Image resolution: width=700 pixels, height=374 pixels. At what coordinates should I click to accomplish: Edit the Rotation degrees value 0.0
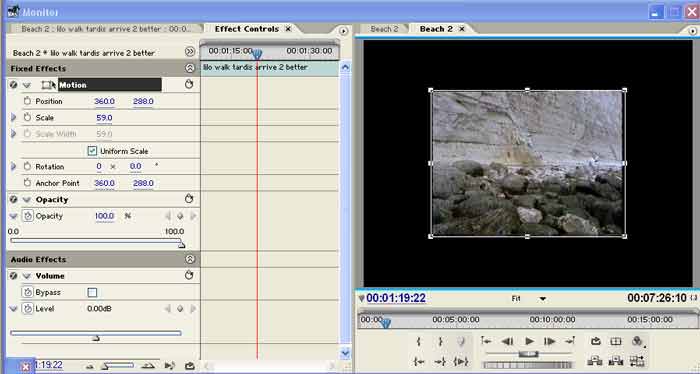135,166
